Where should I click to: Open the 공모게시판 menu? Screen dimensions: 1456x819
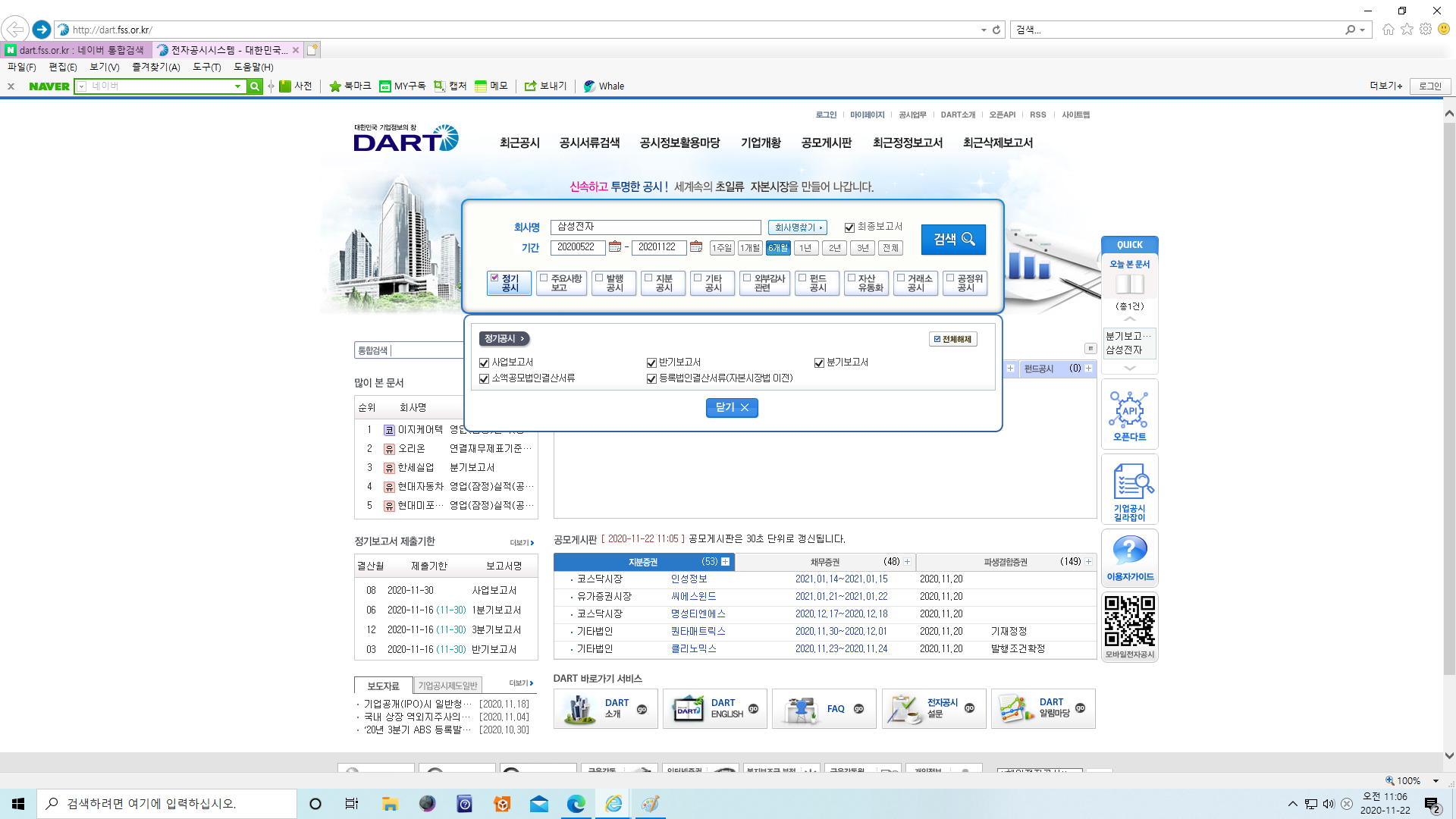[827, 143]
